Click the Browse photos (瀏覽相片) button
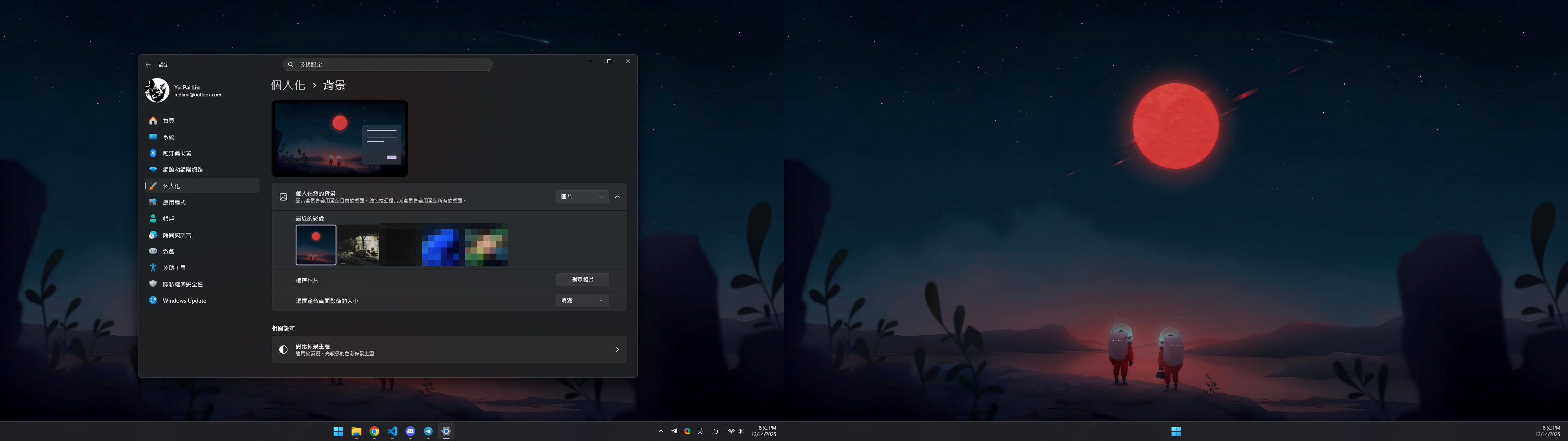The image size is (1568, 441). click(582, 280)
